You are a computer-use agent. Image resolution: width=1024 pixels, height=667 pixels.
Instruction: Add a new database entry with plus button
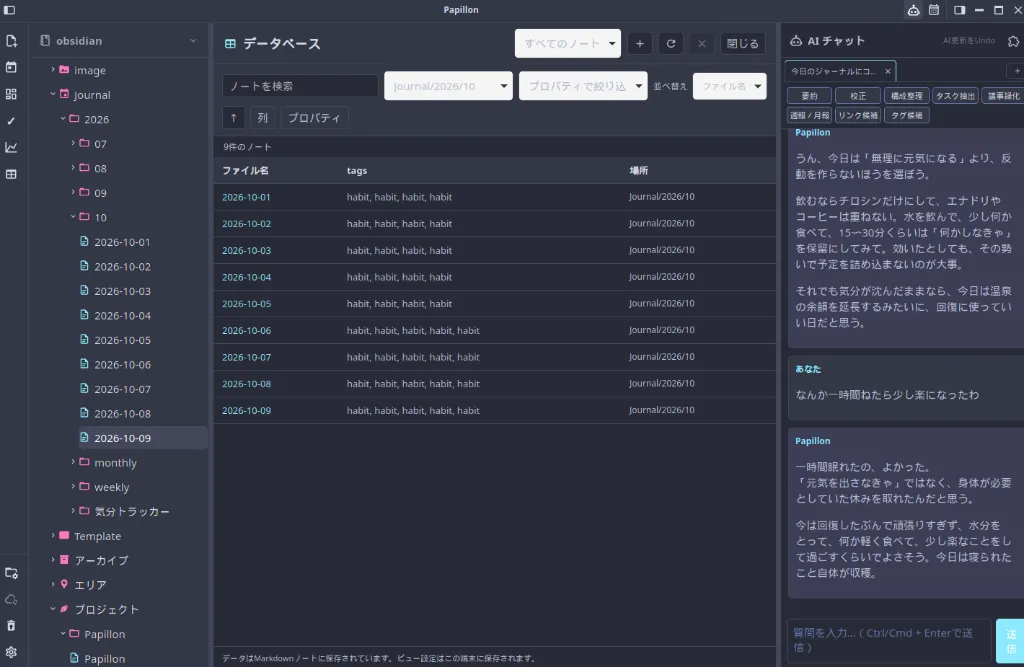point(640,44)
